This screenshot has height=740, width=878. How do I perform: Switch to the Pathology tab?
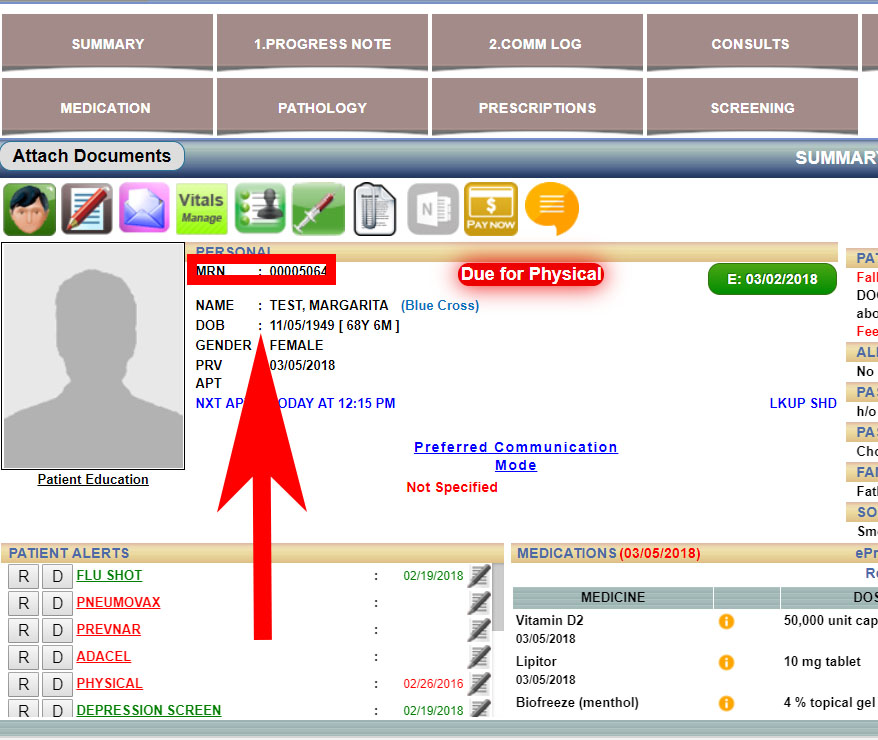(322, 108)
